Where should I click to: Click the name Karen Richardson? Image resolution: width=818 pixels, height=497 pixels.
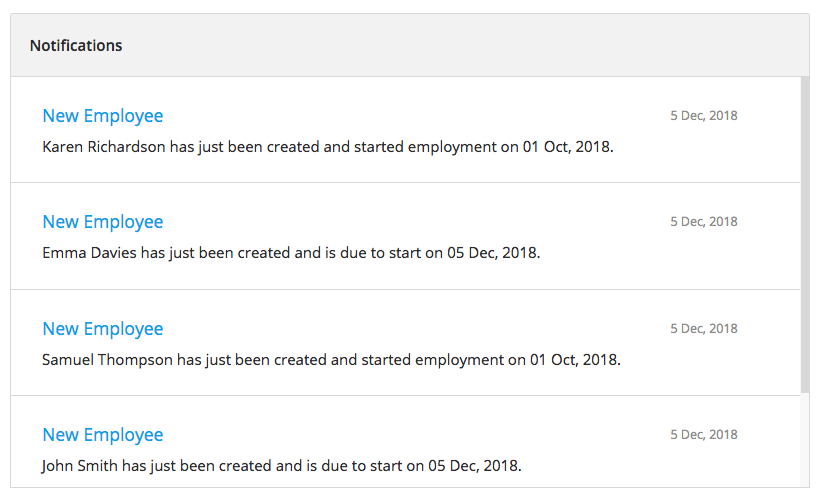104,147
